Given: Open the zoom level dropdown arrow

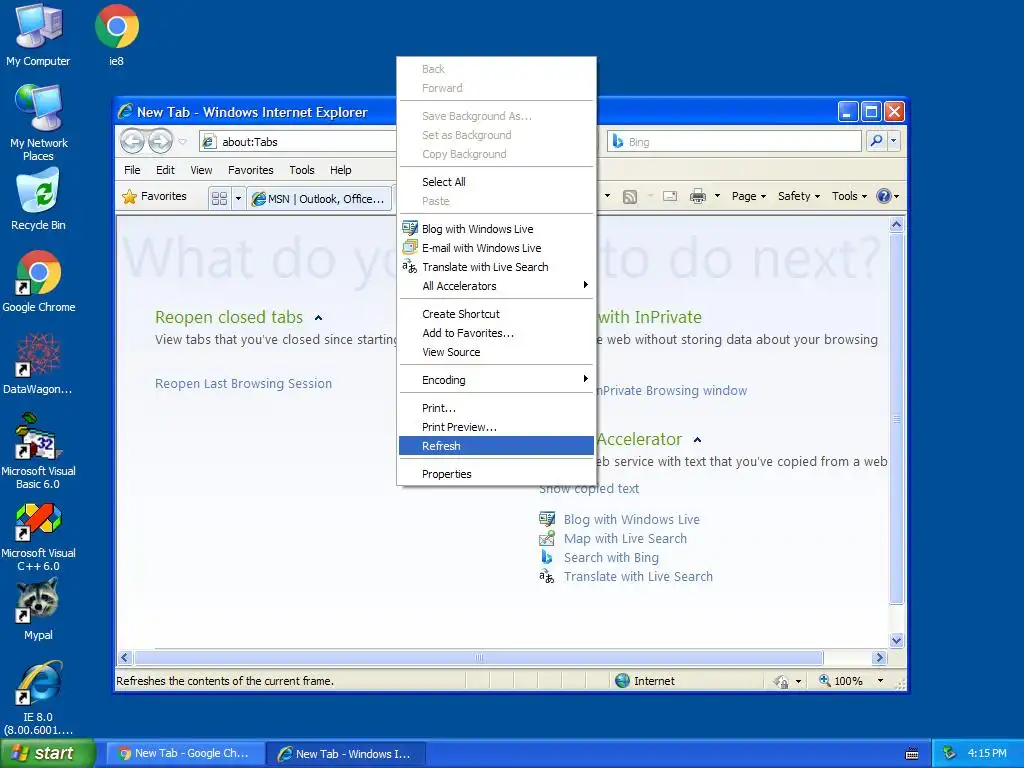Looking at the screenshot, I should [880, 681].
